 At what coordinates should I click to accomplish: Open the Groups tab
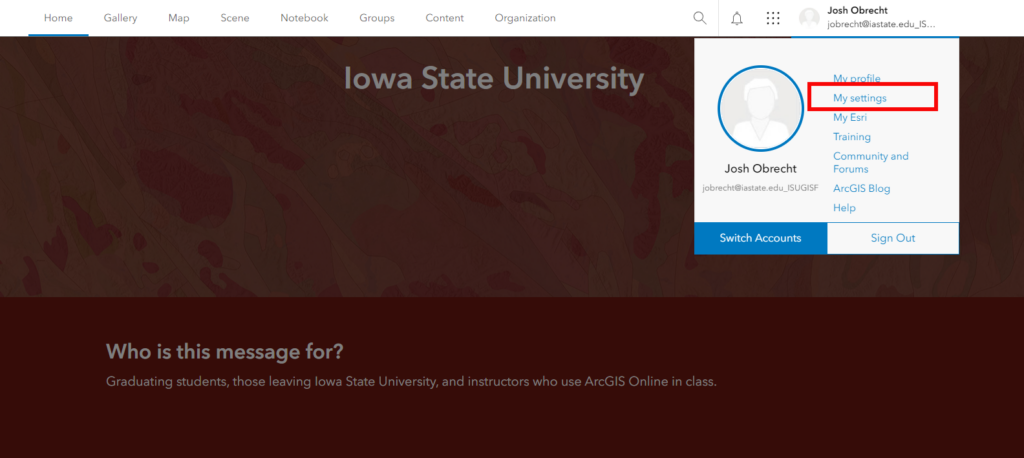(x=377, y=18)
